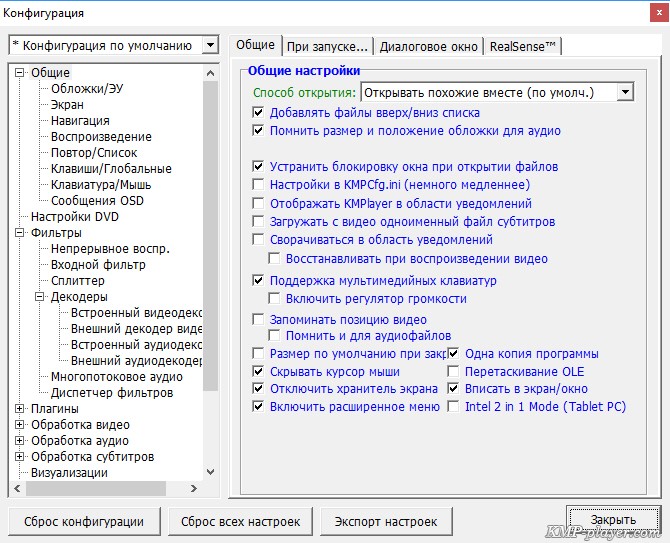Select "Внешний аудиодекодер" tree item

(136, 361)
